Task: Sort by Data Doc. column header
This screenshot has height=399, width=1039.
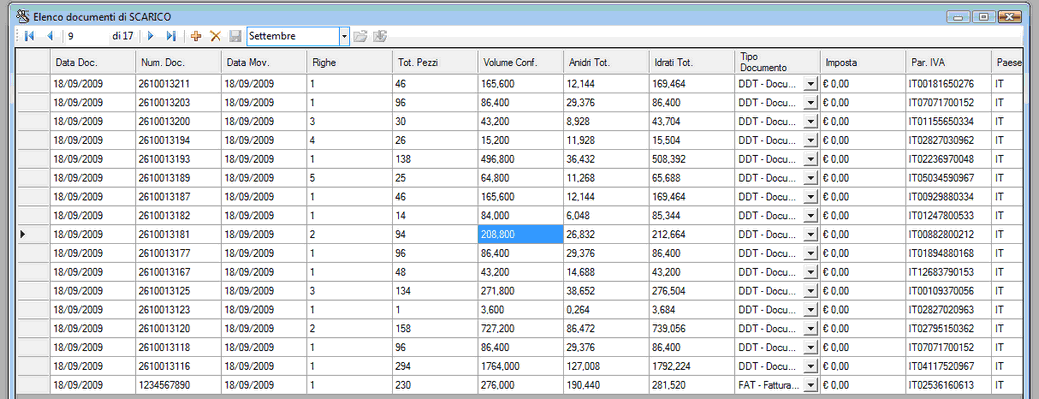Action: coord(93,63)
